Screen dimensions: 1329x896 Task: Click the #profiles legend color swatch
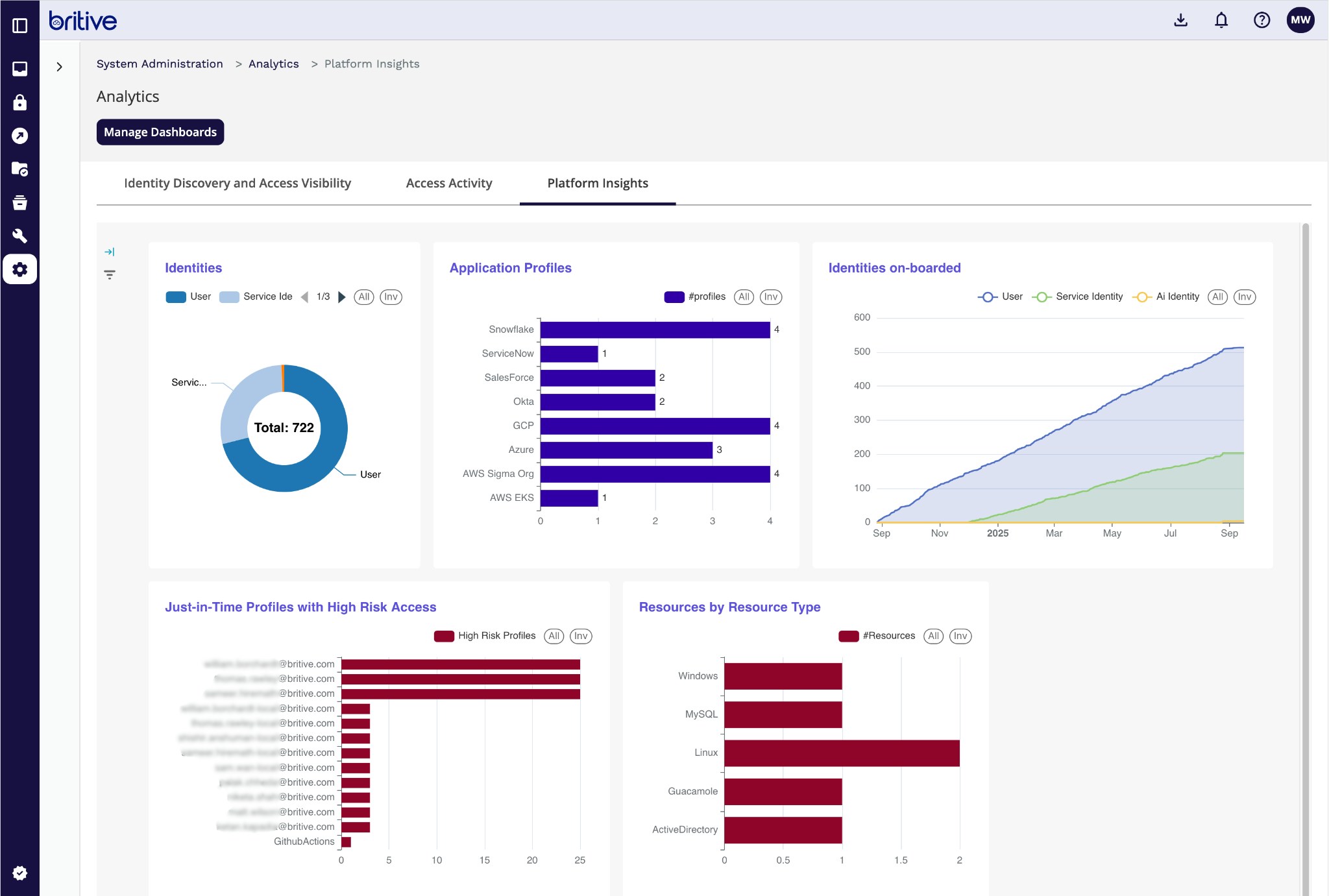coord(674,297)
